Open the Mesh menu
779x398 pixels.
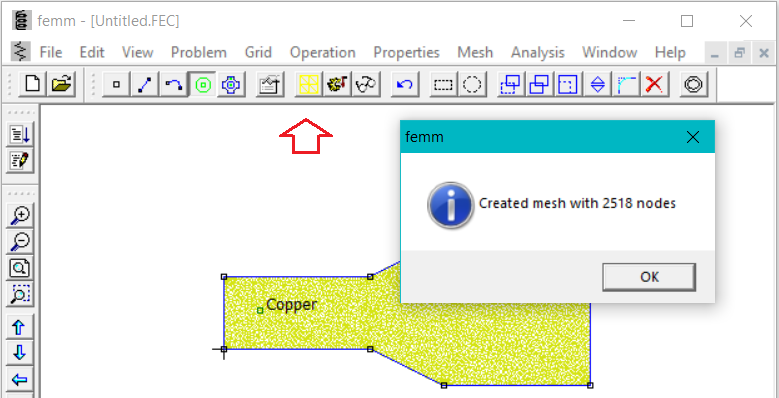(x=475, y=53)
